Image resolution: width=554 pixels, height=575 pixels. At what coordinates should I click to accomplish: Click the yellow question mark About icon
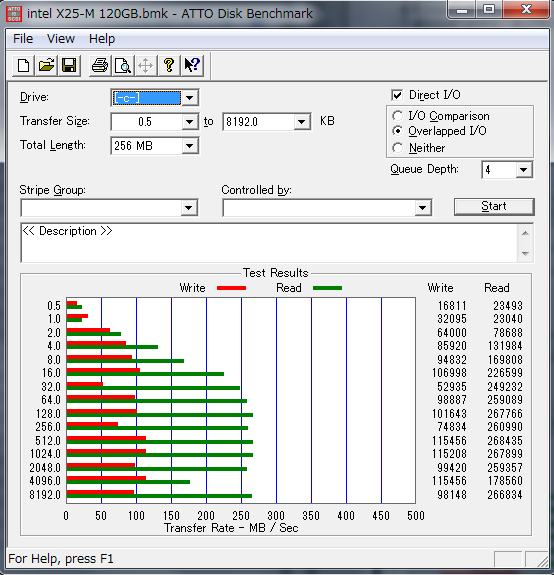click(x=169, y=66)
